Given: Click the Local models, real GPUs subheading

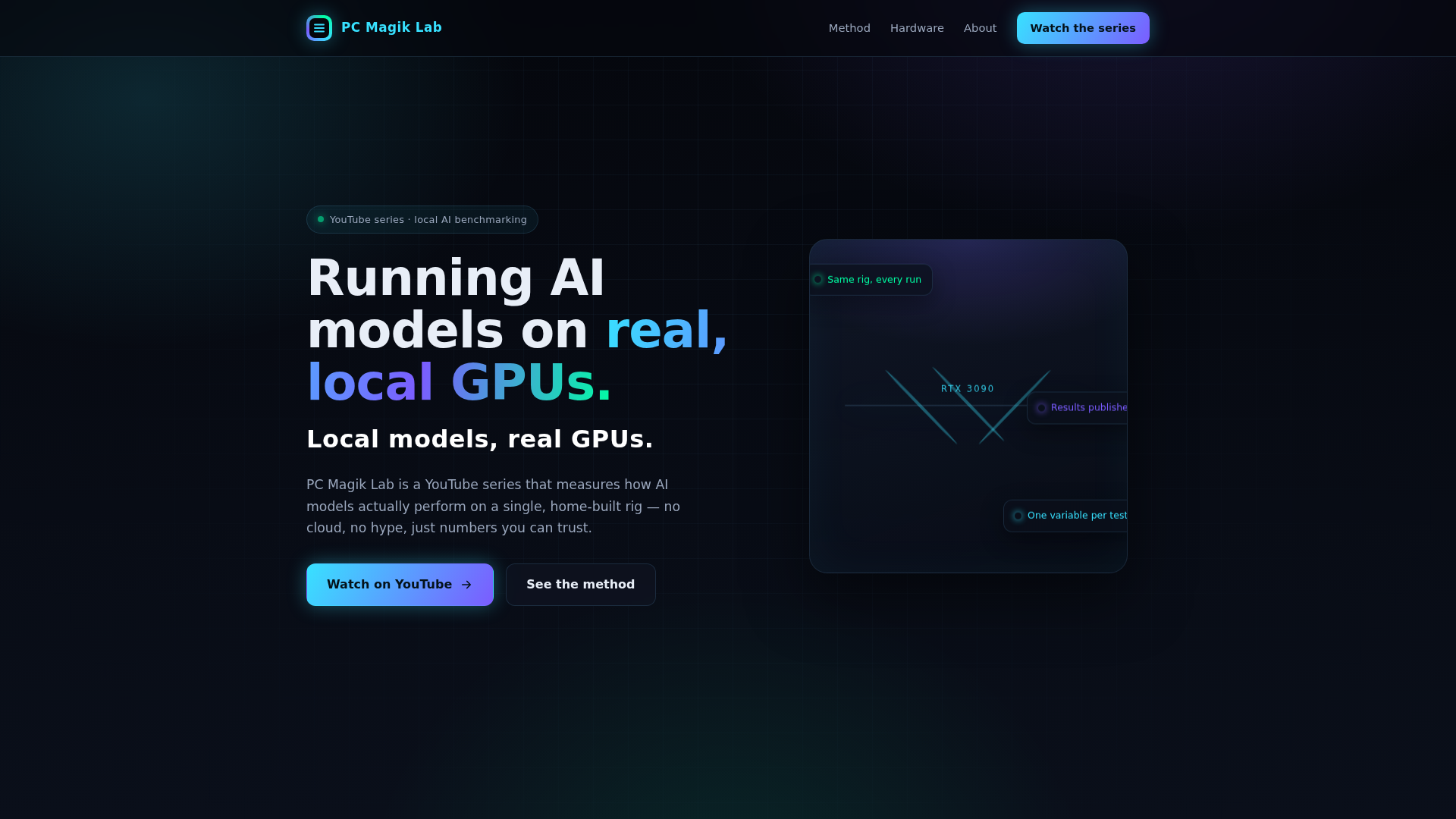Looking at the screenshot, I should (x=480, y=439).
